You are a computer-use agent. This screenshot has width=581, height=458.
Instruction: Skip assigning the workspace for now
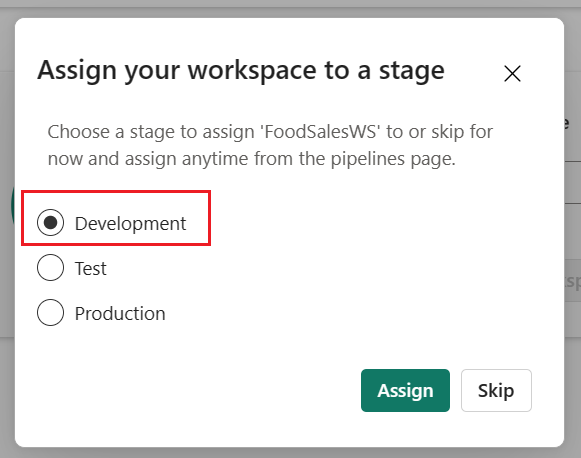[x=496, y=391]
